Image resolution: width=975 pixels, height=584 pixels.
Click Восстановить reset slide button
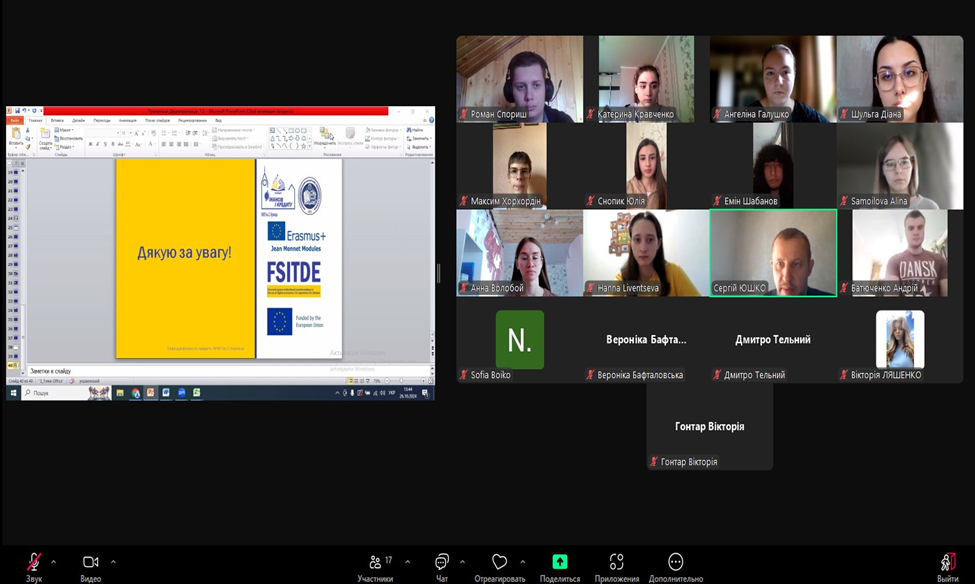tap(68, 139)
